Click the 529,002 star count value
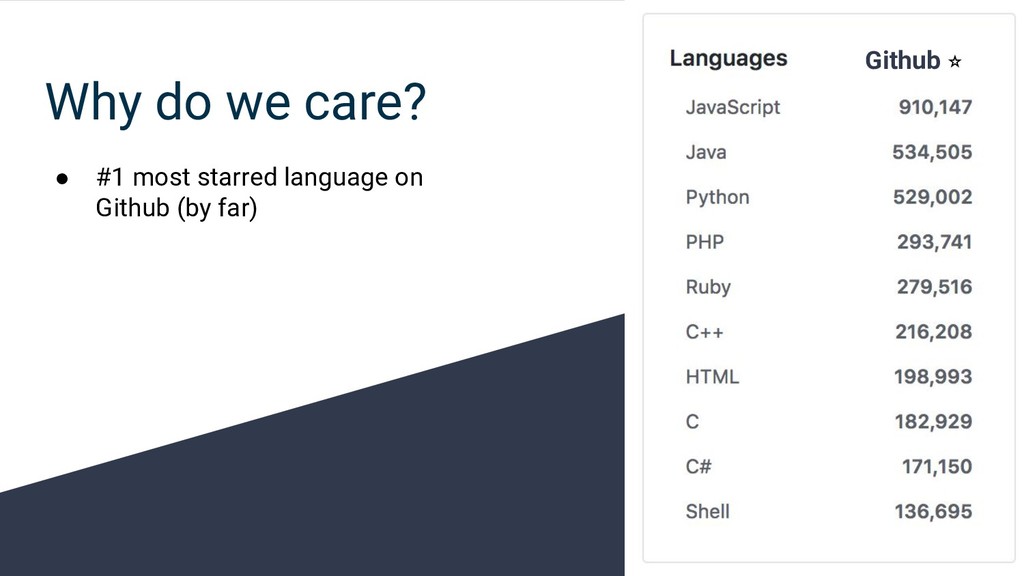The height and width of the screenshot is (576, 1024). (x=932, y=197)
